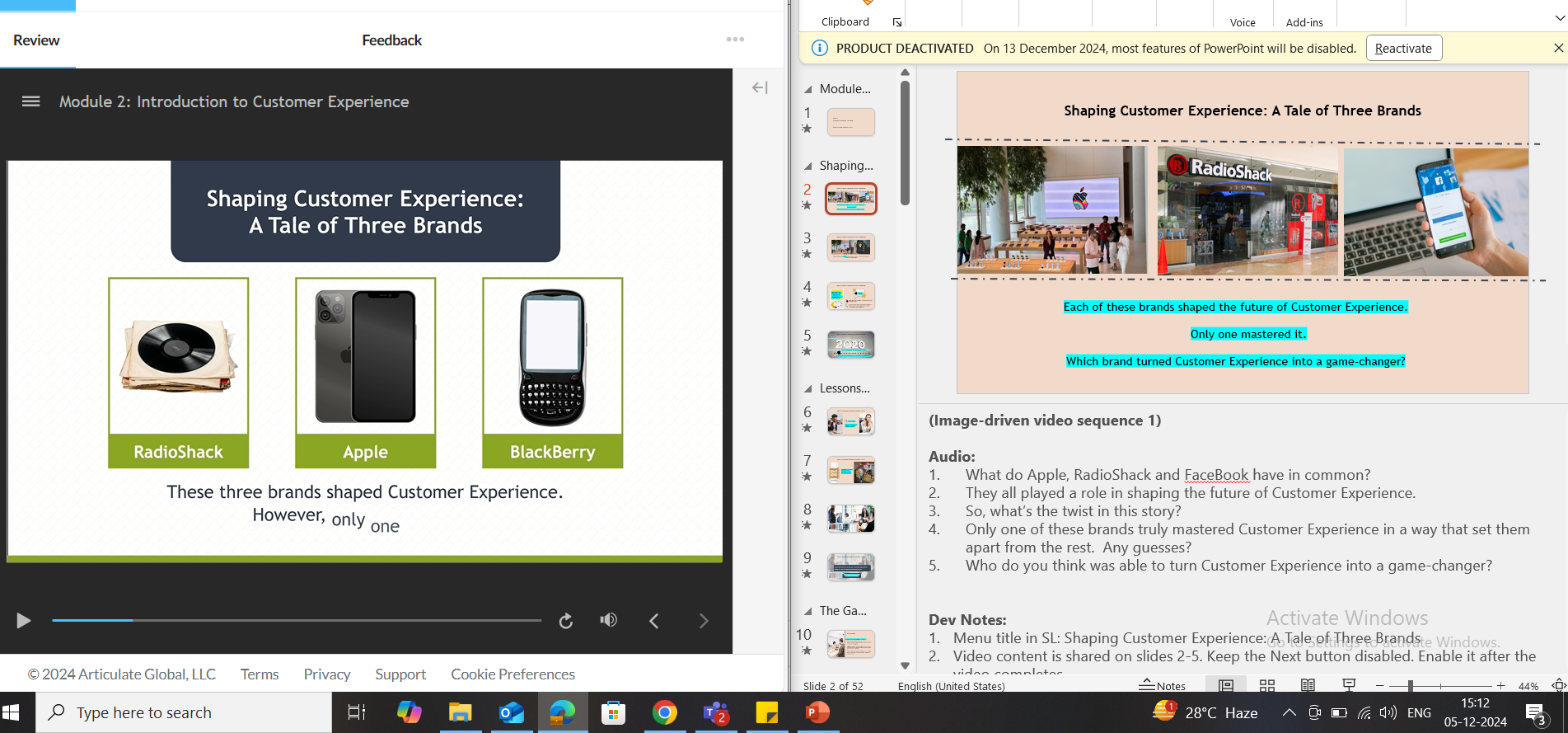The image size is (1568, 733).
Task: Open Google Chrome from taskbar
Action: 664,712
